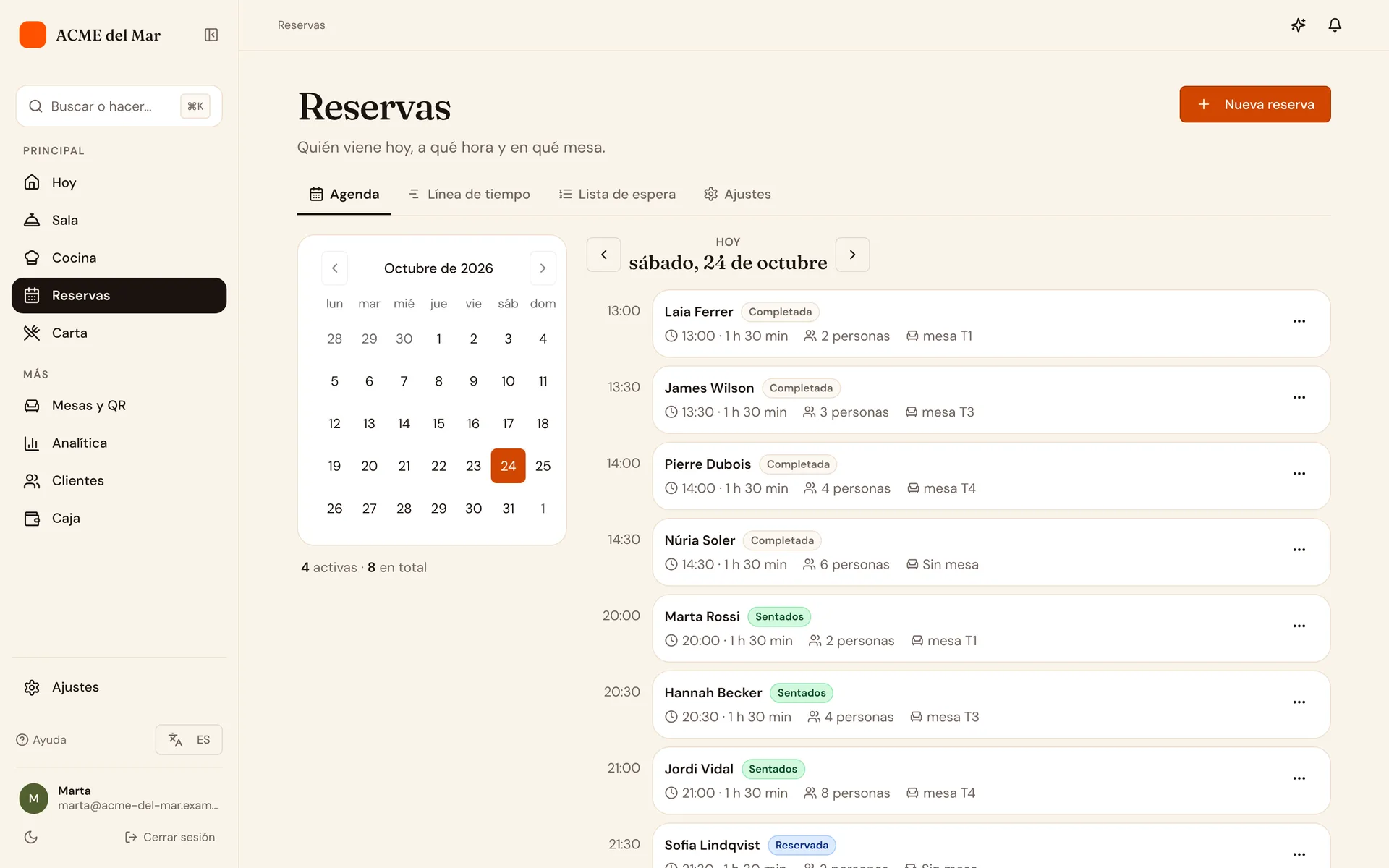Change language with ES selector
Image resolution: width=1389 pixels, height=868 pixels.
tap(189, 740)
